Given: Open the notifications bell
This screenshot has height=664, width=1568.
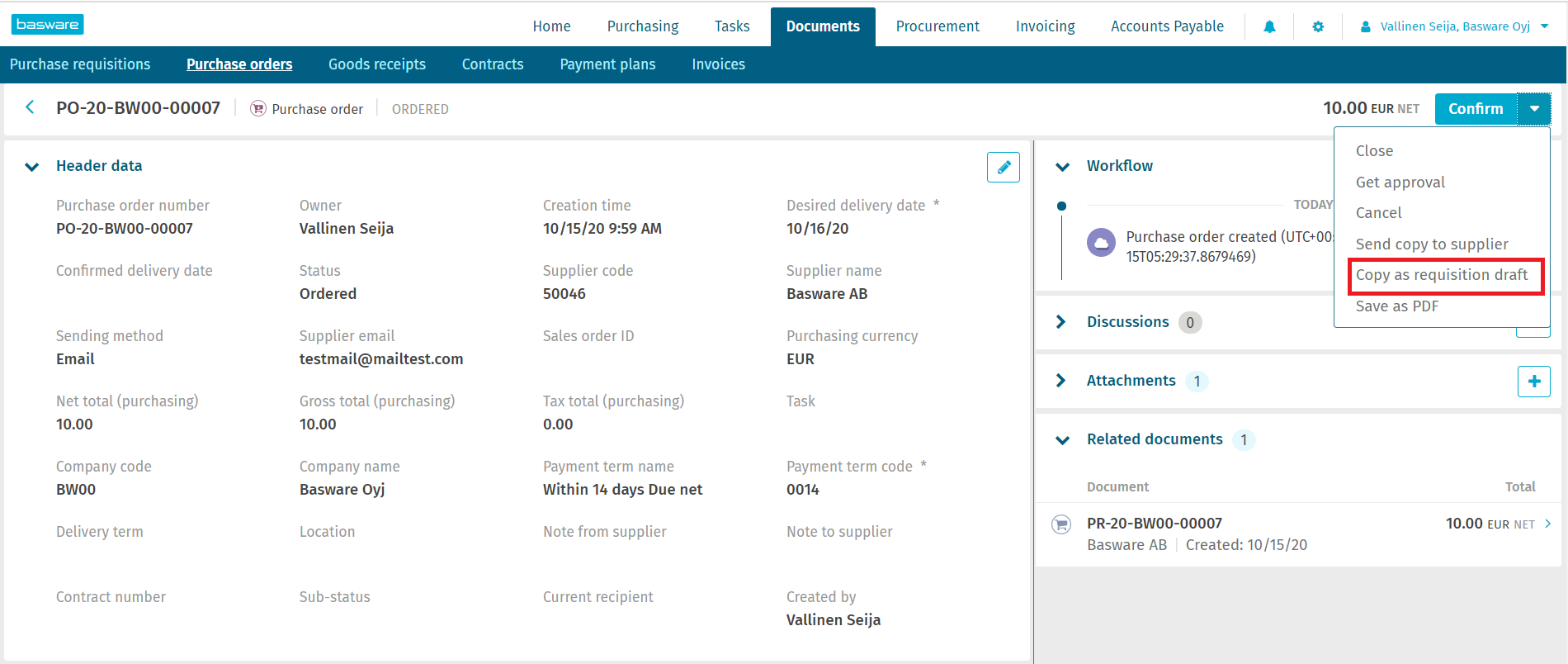Looking at the screenshot, I should point(1269,26).
